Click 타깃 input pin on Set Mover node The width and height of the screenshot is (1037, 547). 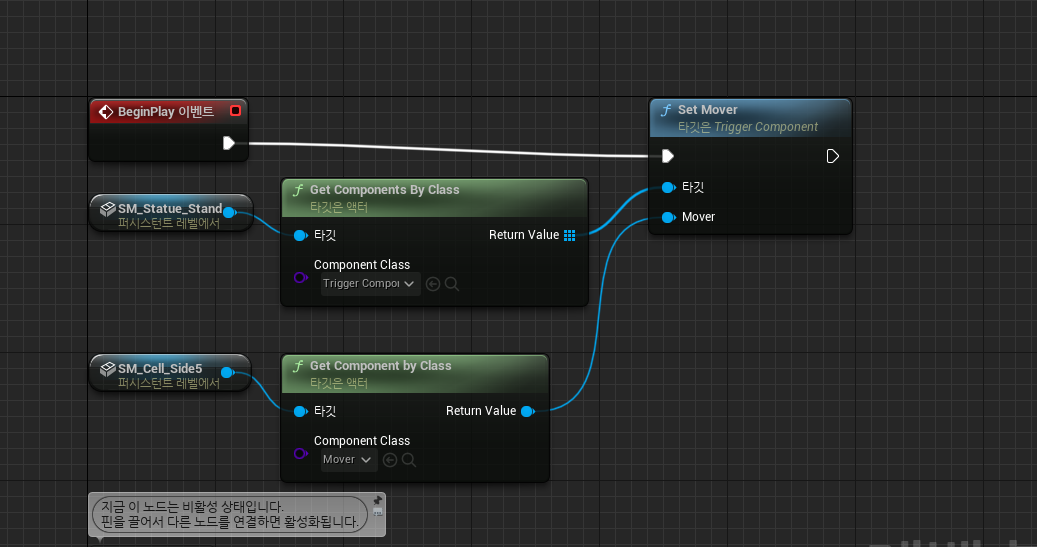[669, 187]
